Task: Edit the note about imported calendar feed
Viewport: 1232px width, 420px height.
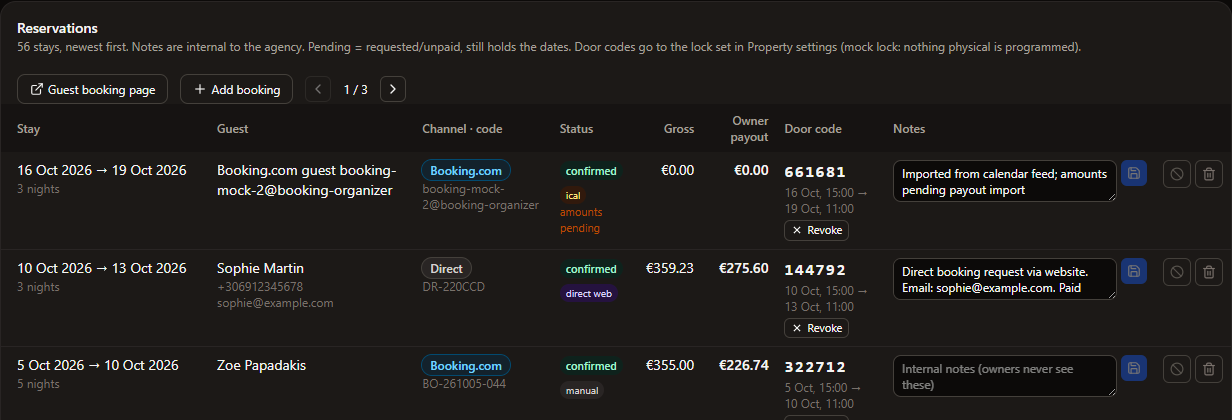Action: [x=1005, y=181]
